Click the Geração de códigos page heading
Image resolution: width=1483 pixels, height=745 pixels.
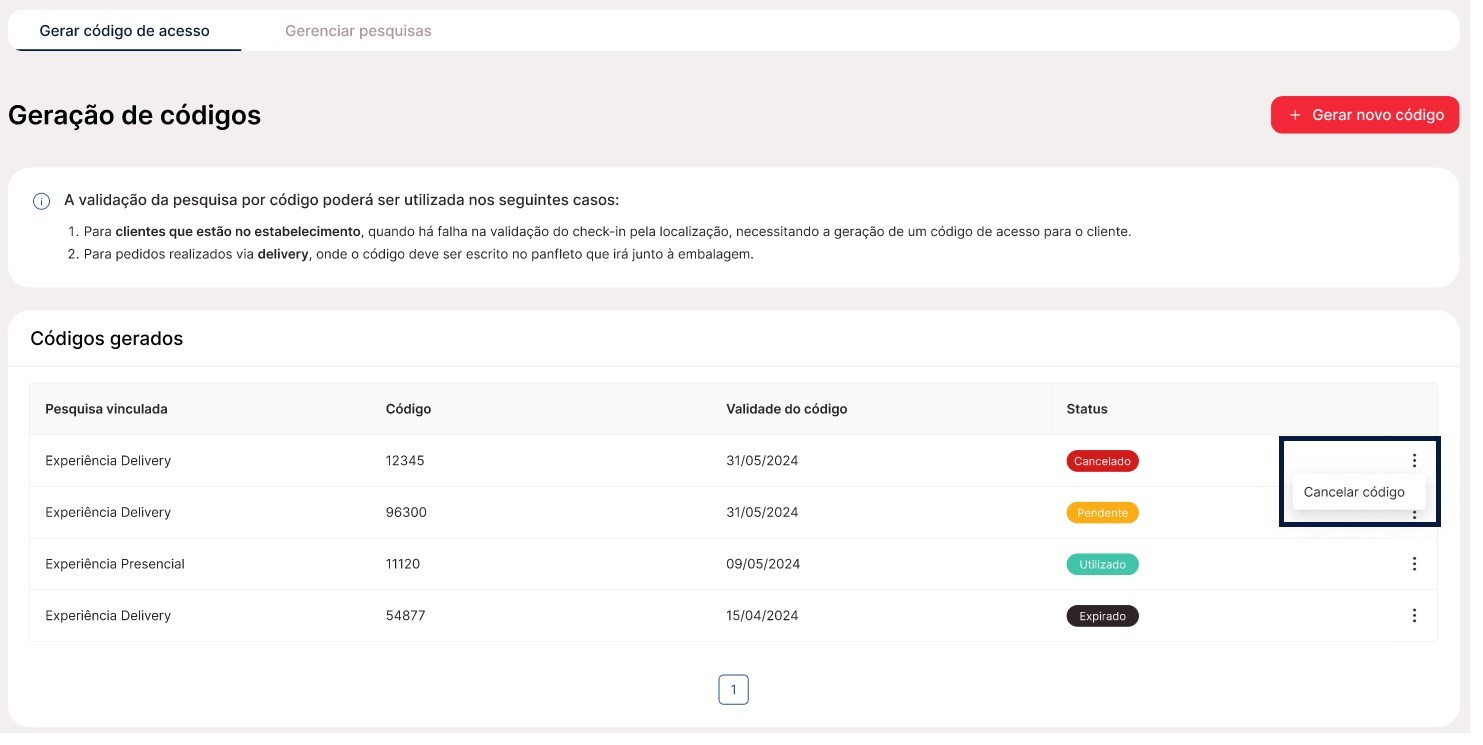click(136, 116)
